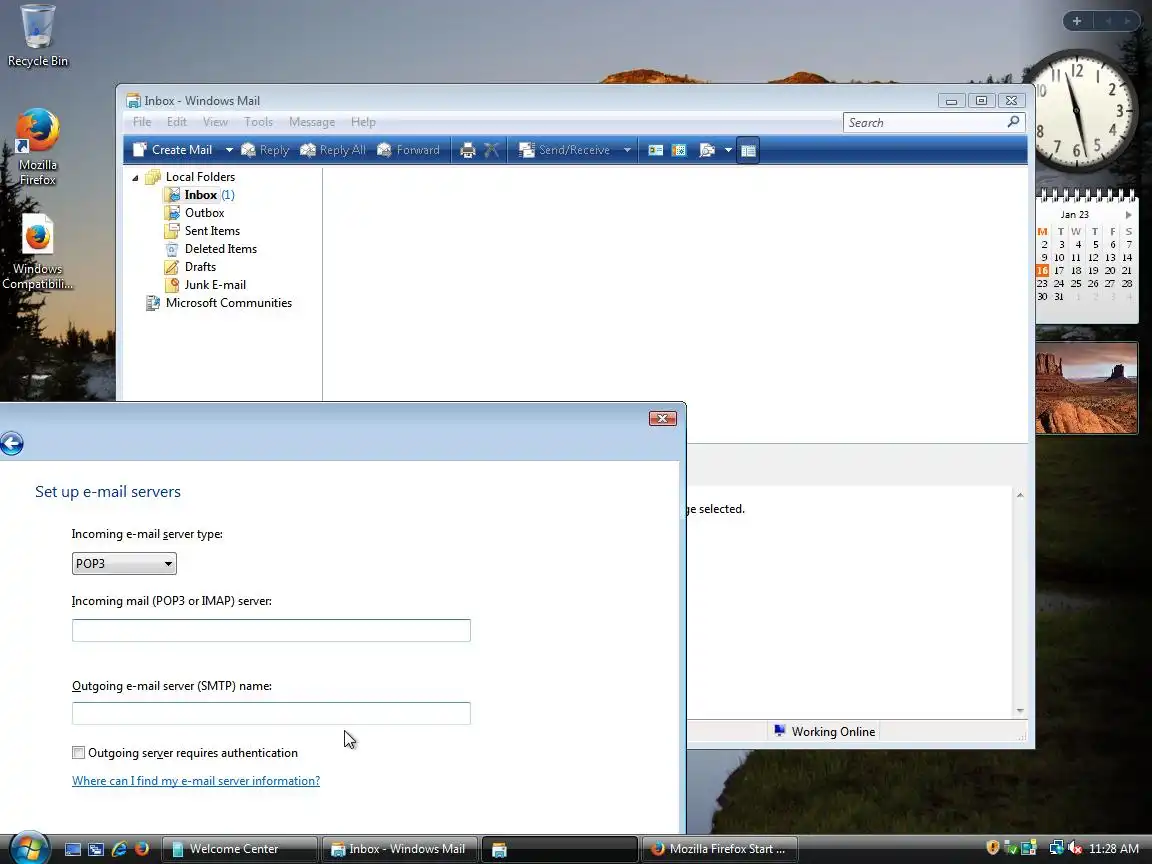The height and width of the screenshot is (864, 1152).
Task: Open the Tools menu
Action: tap(258, 122)
